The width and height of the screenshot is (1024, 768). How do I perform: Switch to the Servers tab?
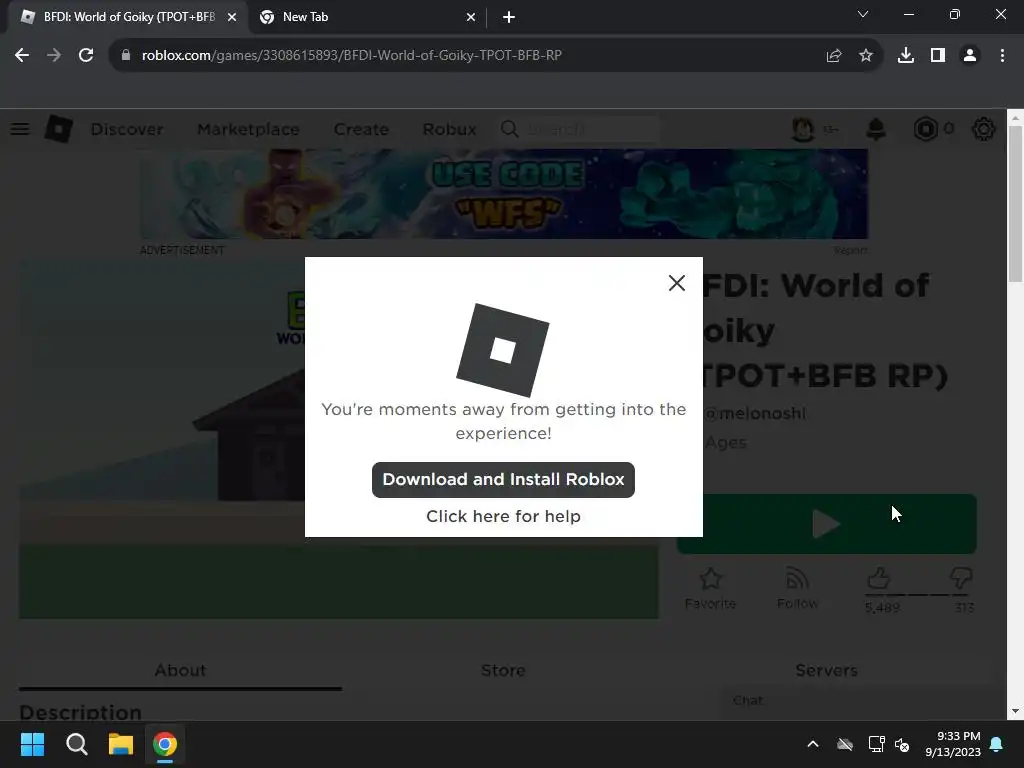tap(826, 671)
